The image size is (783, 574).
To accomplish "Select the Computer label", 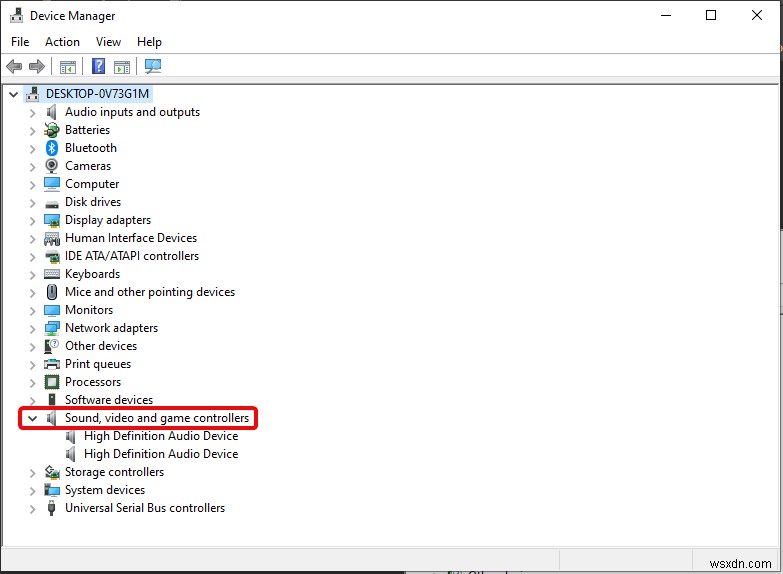I will pos(92,184).
